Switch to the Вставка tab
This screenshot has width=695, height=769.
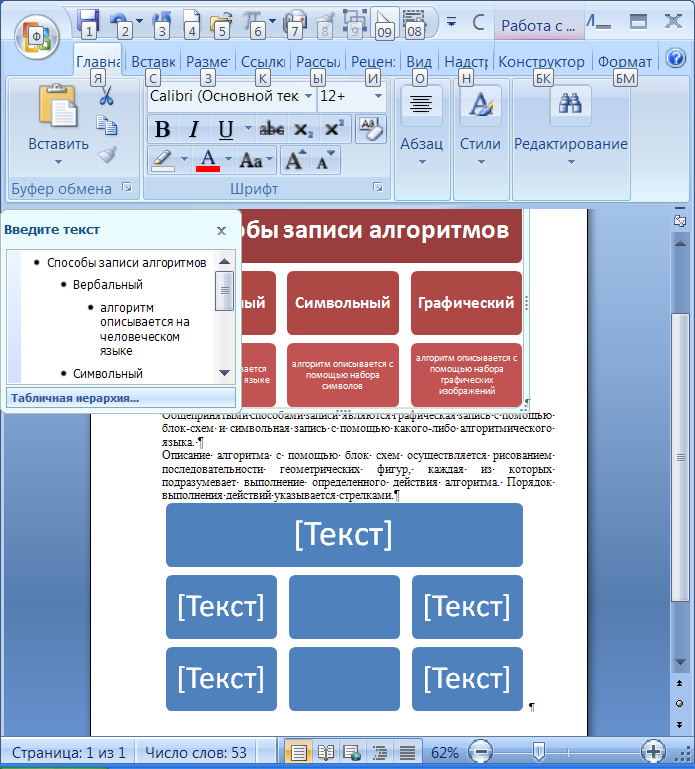pos(153,62)
